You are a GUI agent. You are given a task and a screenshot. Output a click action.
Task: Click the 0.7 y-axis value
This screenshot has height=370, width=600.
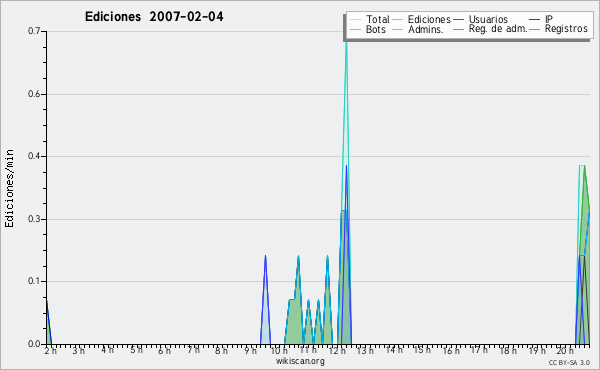[34, 31]
